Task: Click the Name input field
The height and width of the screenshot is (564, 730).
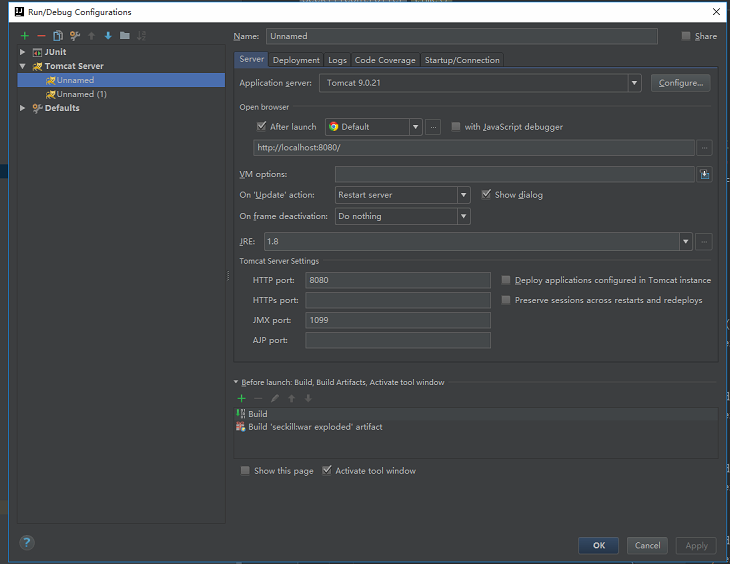Action: 462,36
